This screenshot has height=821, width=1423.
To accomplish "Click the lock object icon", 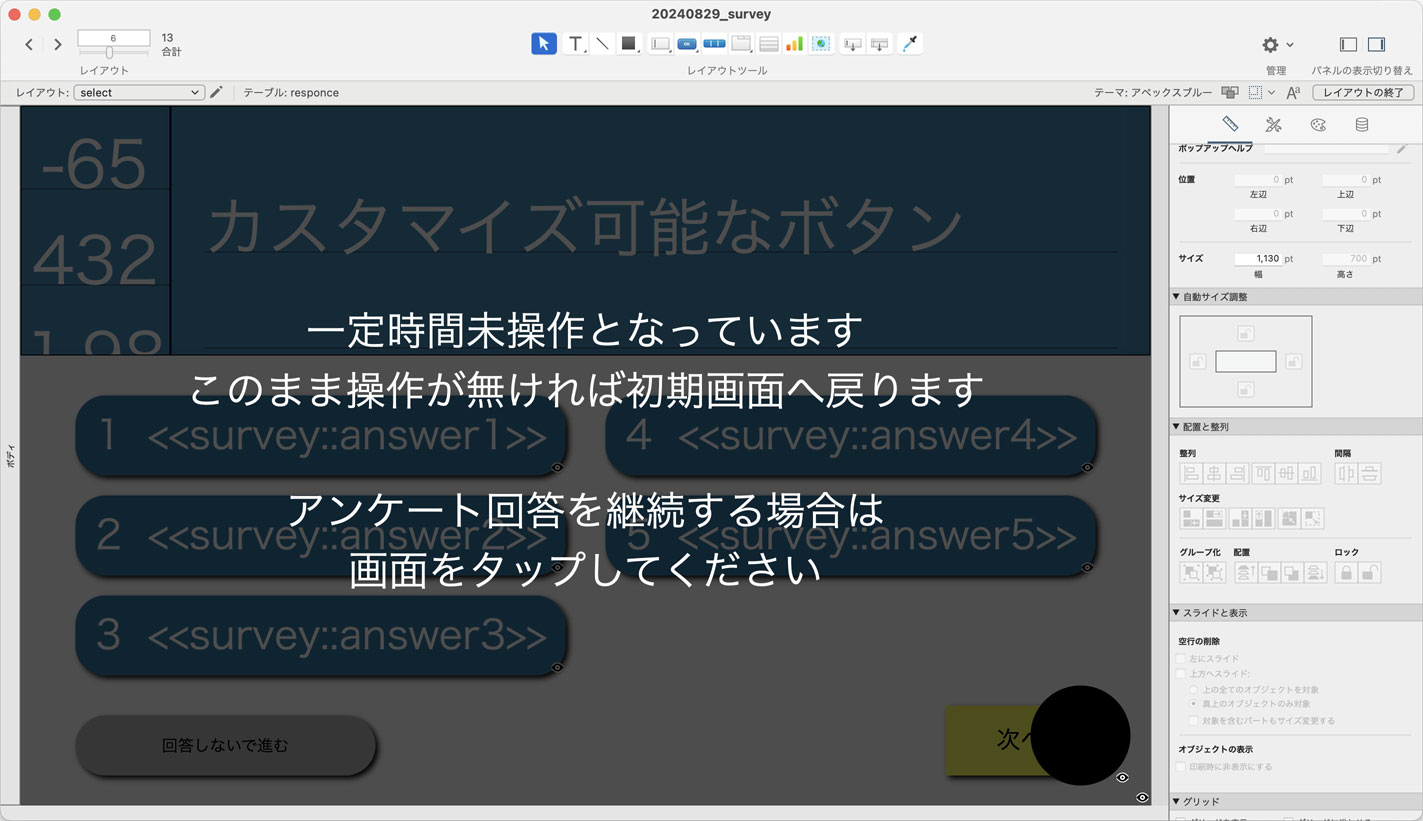I will tap(1346, 573).
